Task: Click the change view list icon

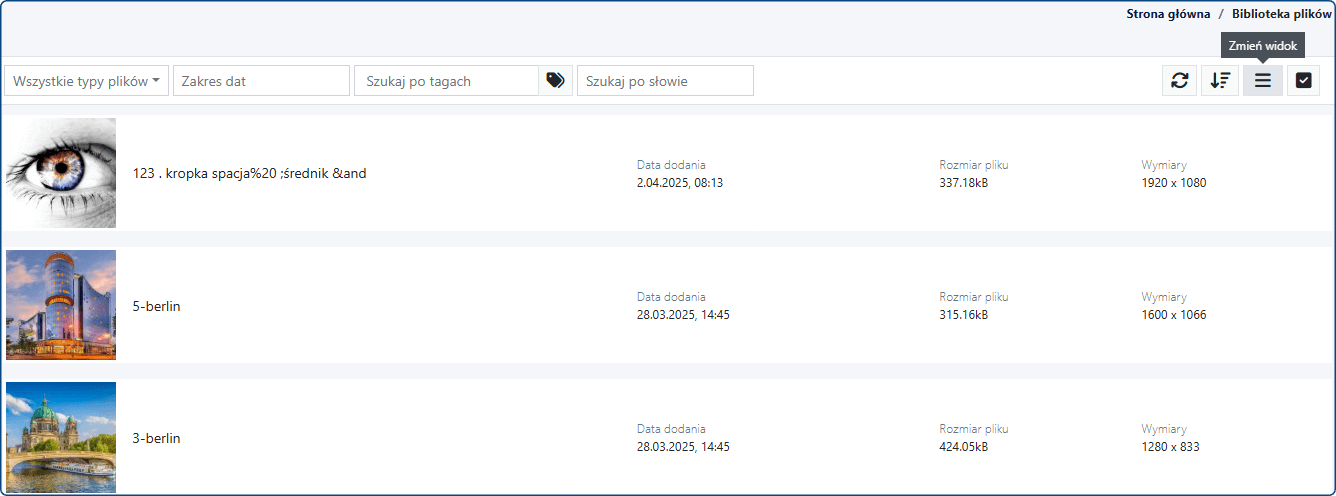Action: pyautogui.click(x=1262, y=81)
